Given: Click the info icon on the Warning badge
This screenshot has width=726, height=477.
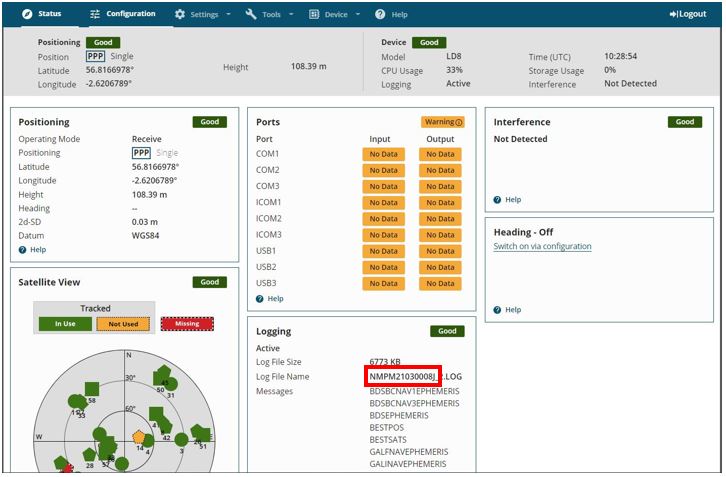Looking at the screenshot, I should click(x=458, y=122).
